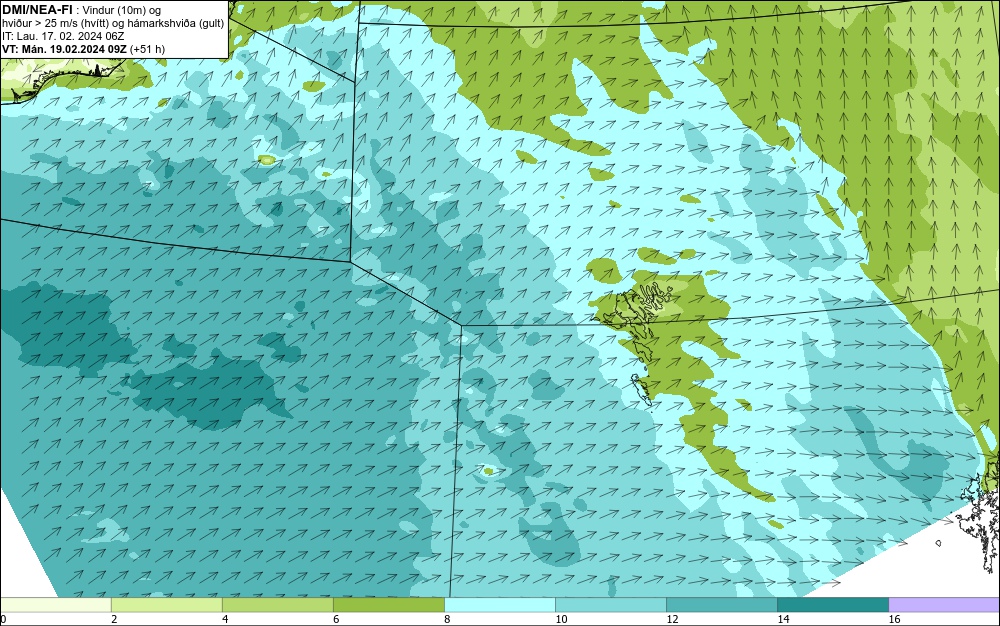Click the 0–2 m/s pale yellow legend swatch

click(x=55, y=604)
